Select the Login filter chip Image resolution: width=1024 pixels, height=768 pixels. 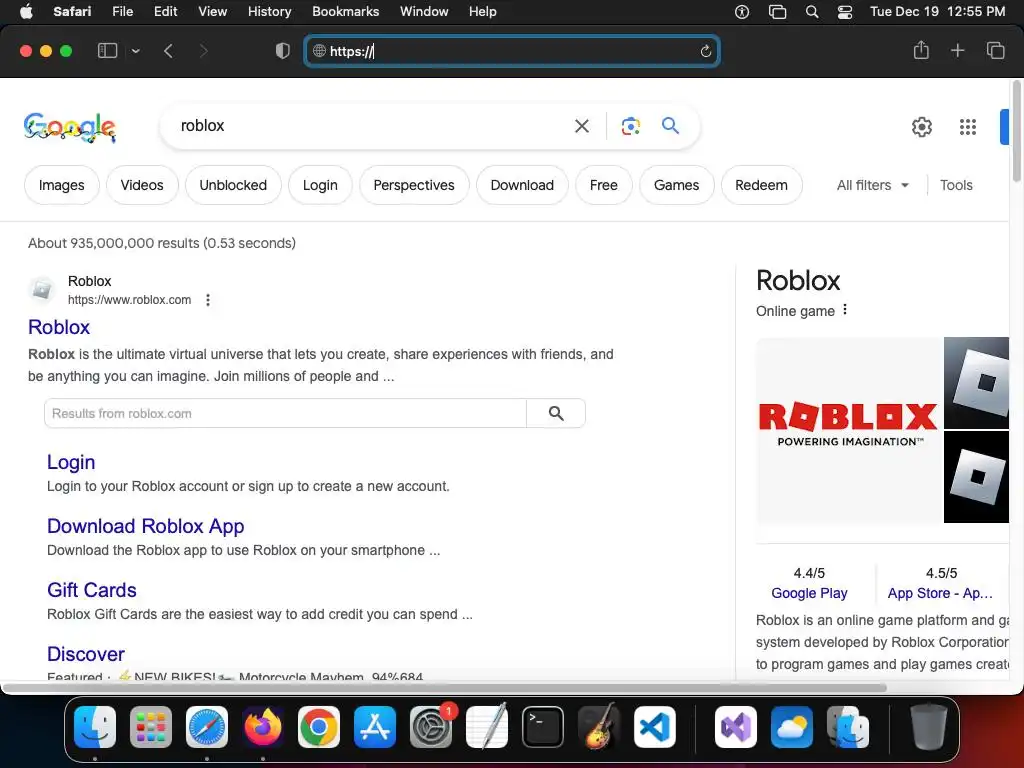tap(320, 185)
